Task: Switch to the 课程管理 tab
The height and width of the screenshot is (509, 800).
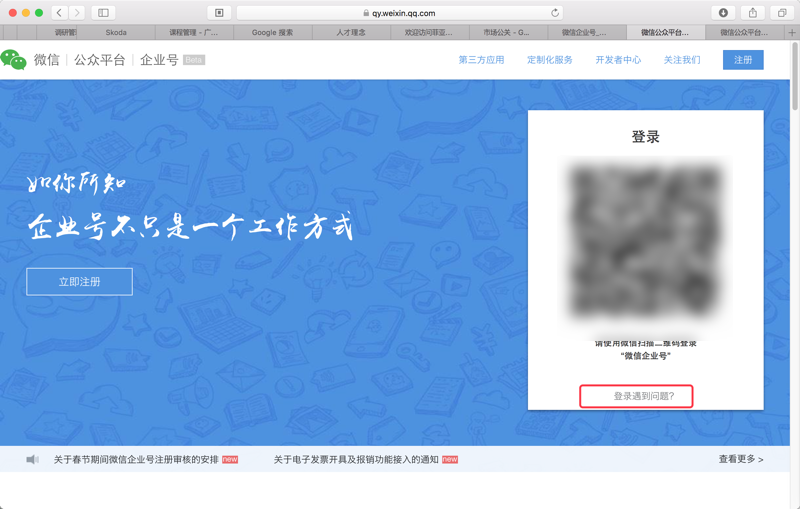Action: pos(194,33)
